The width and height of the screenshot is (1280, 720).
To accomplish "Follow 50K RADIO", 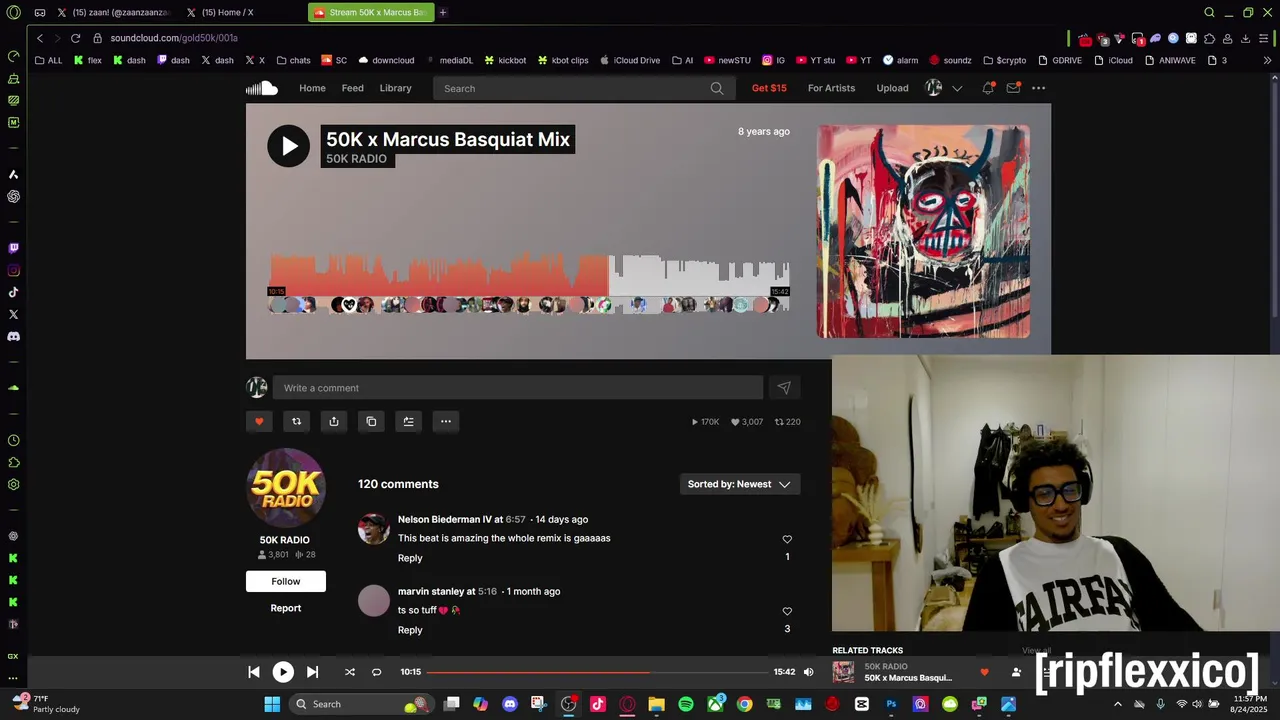I will tap(286, 581).
